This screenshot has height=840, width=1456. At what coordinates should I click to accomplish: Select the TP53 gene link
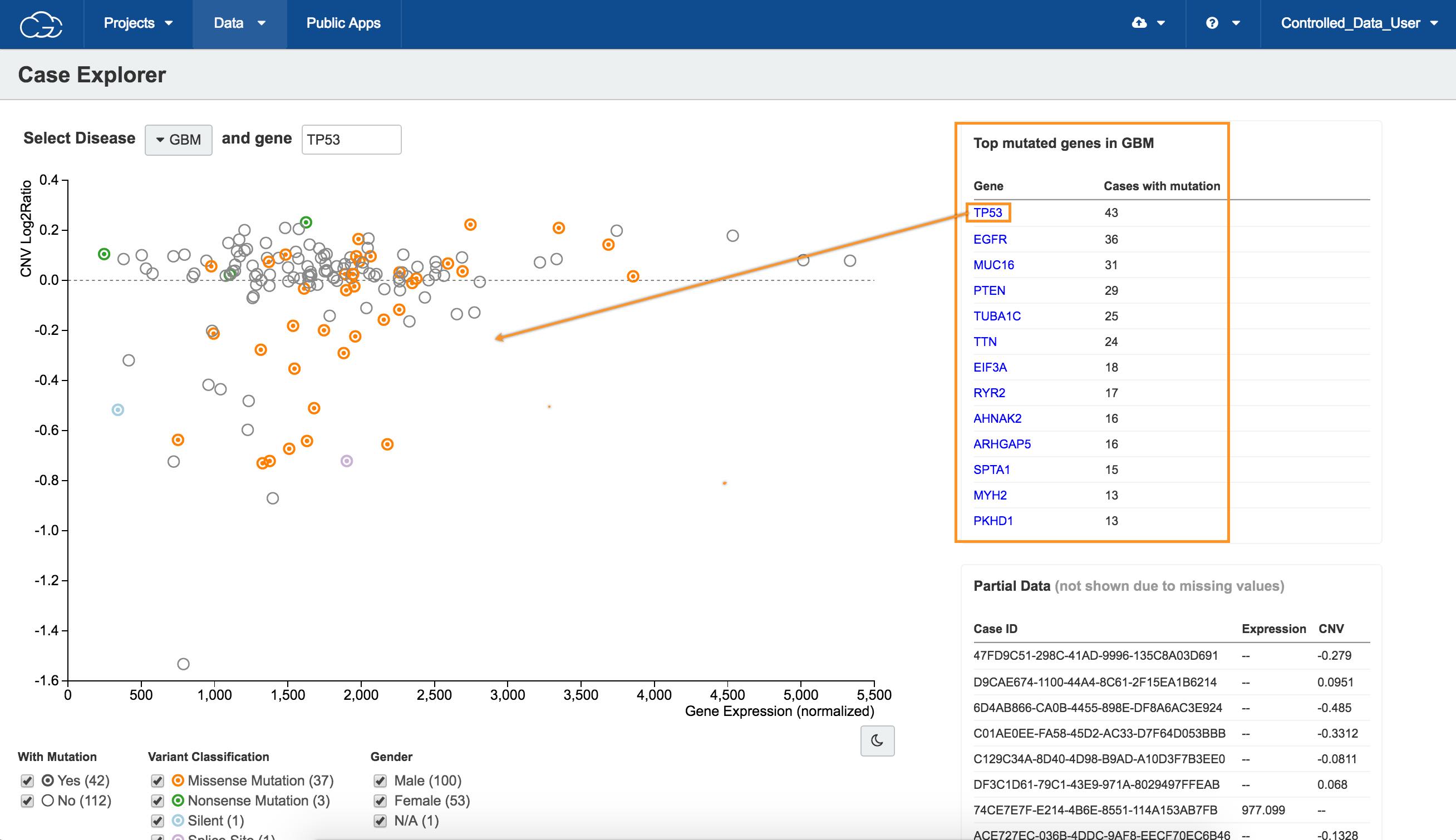coord(987,213)
